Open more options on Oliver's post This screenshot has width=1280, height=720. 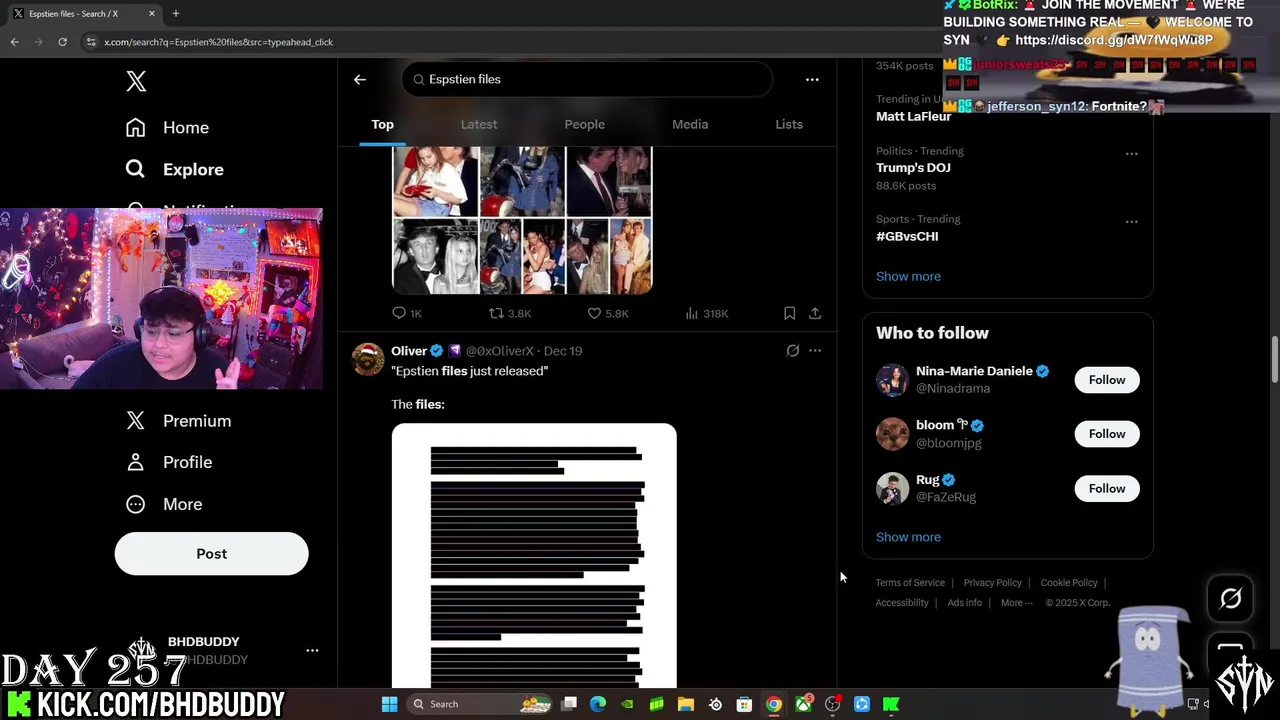815,351
